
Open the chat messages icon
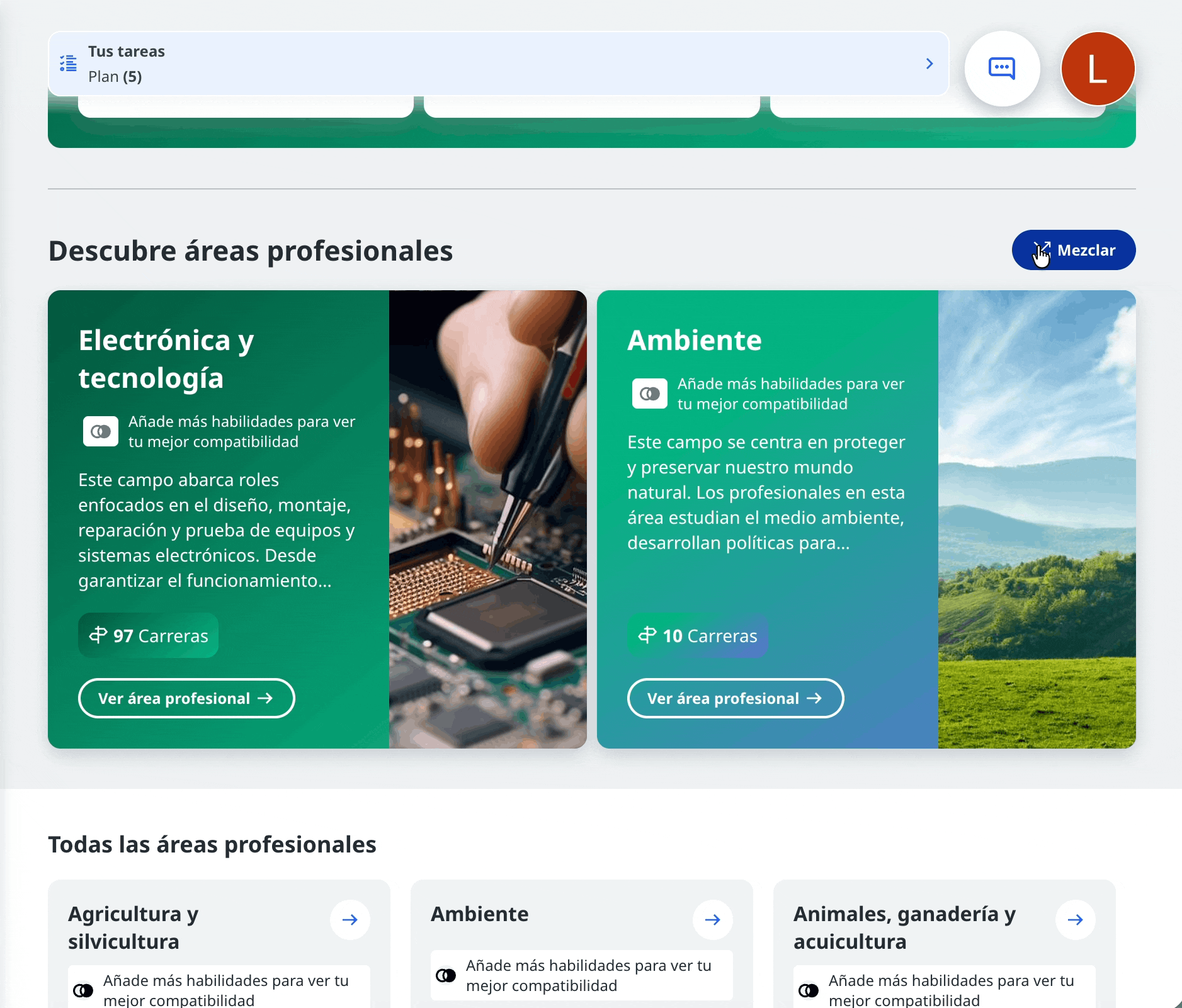pyautogui.click(x=1001, y=68)
